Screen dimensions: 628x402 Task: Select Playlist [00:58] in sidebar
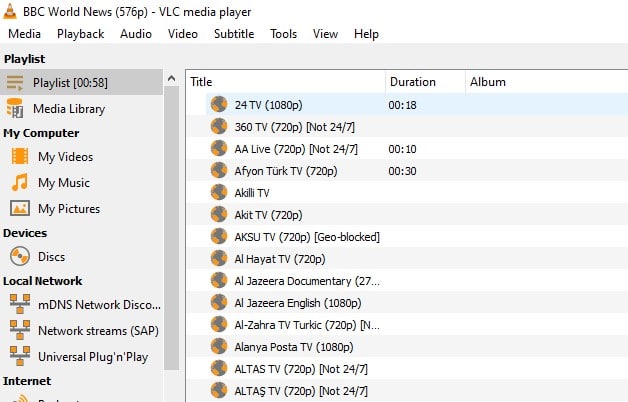point(81,82)
